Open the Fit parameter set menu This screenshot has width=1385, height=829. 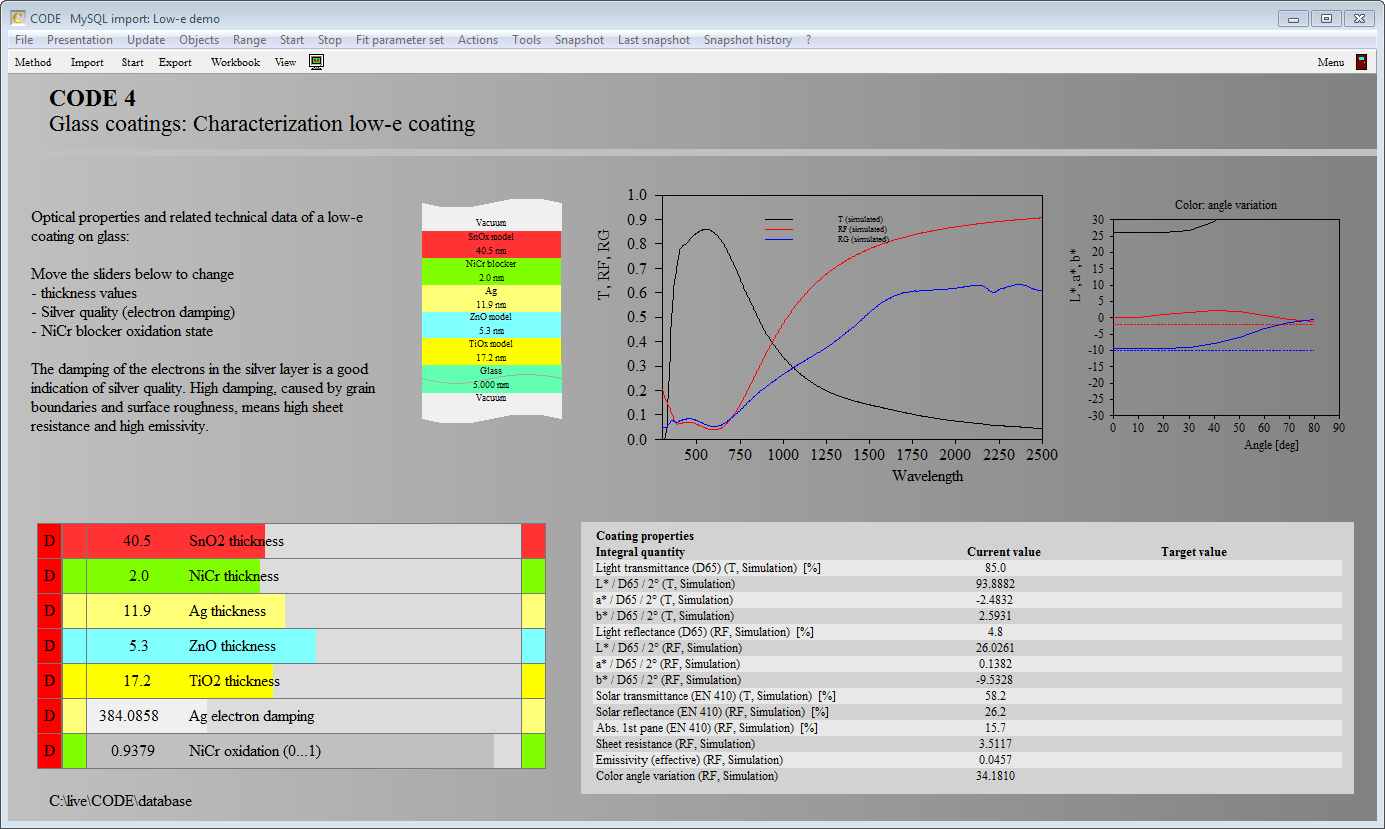(399, 40)
